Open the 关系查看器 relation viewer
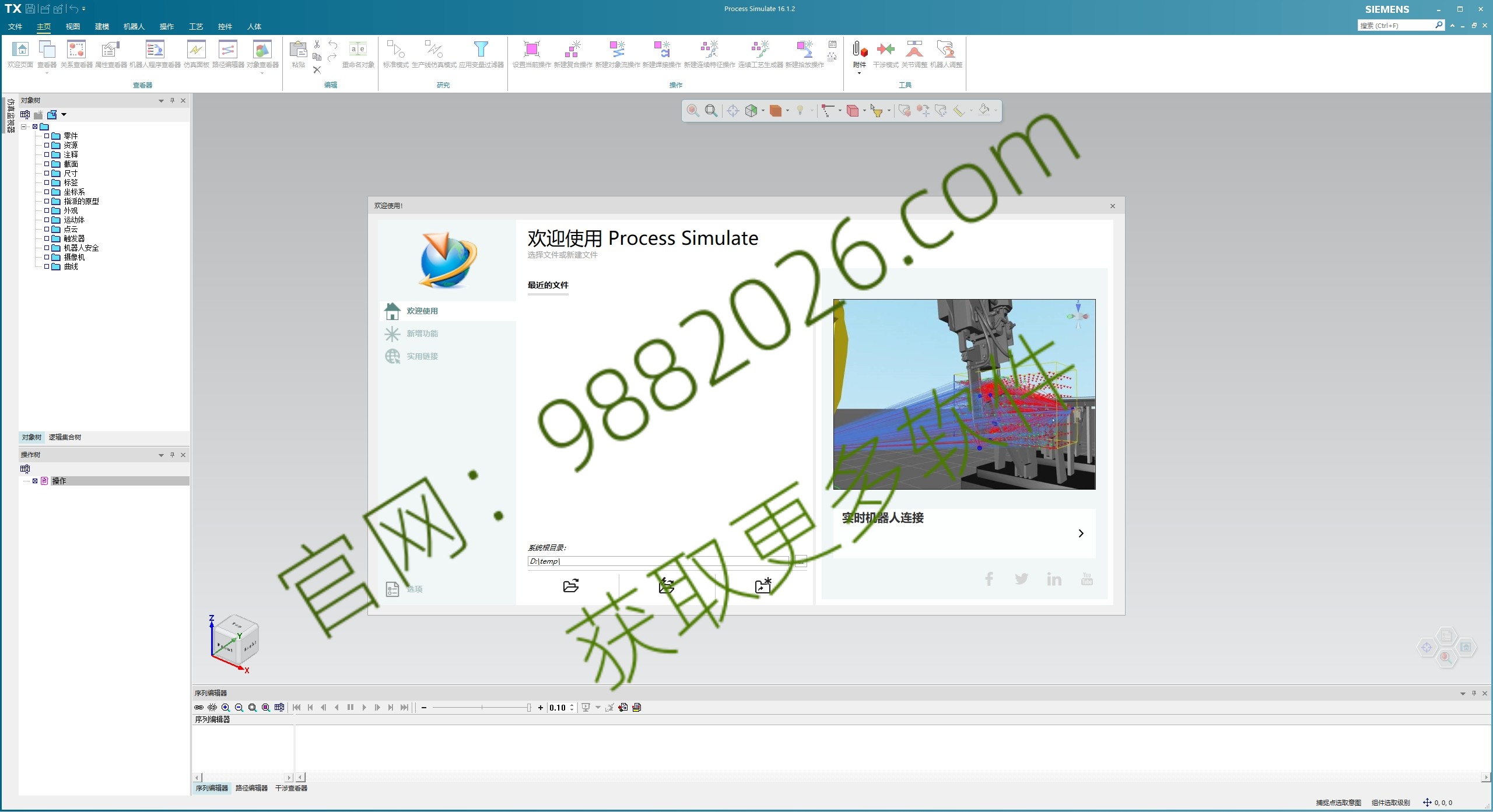 coord(76,50)
